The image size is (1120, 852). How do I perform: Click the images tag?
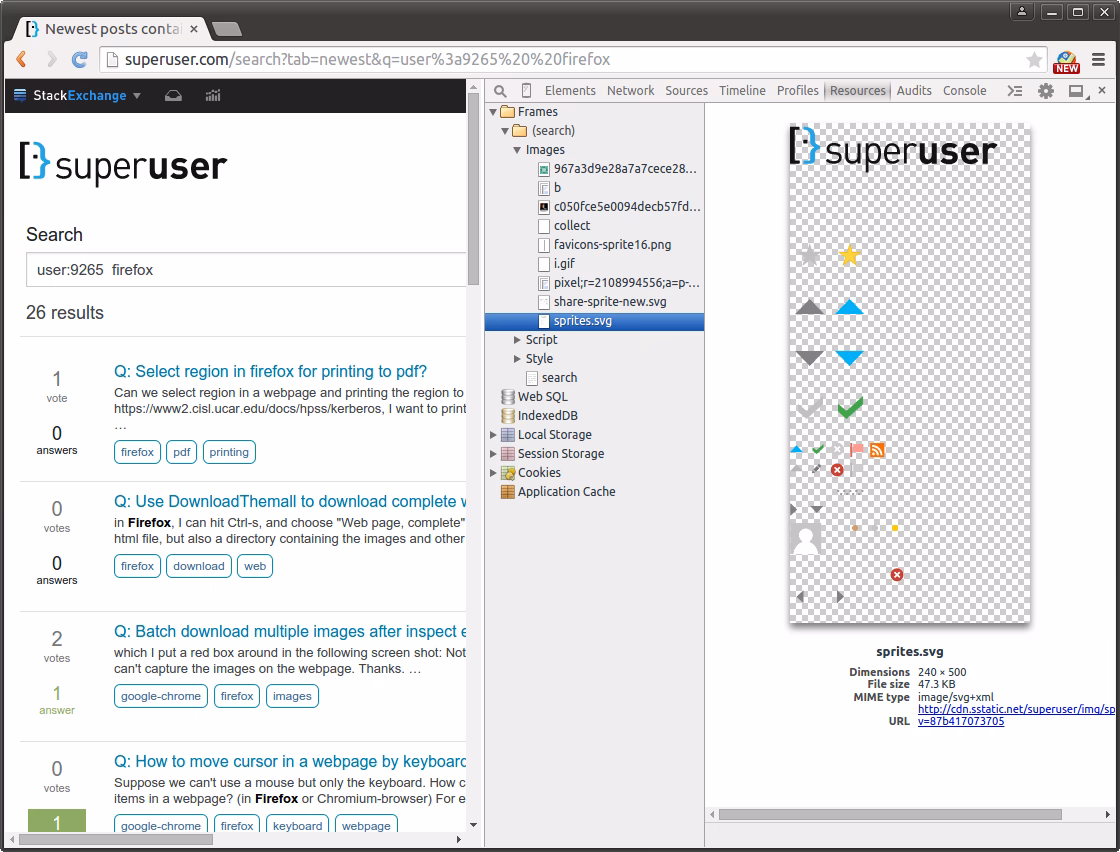pyautogui.click(x=292, y=696)
